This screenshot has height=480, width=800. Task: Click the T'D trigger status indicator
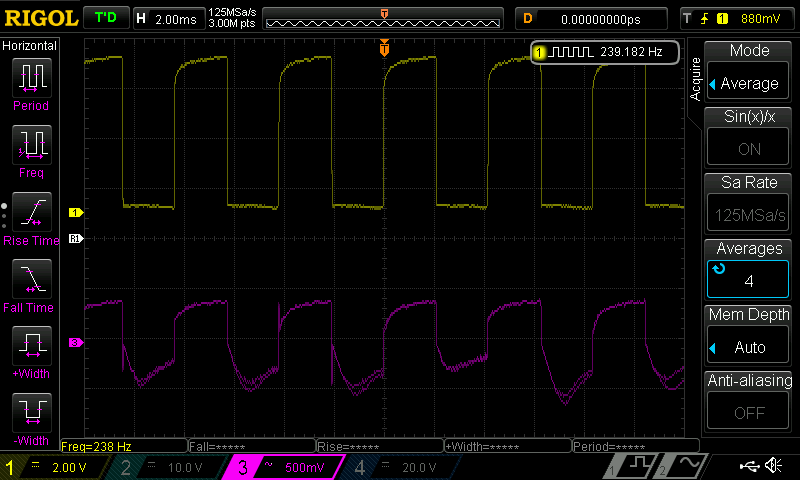106,18
